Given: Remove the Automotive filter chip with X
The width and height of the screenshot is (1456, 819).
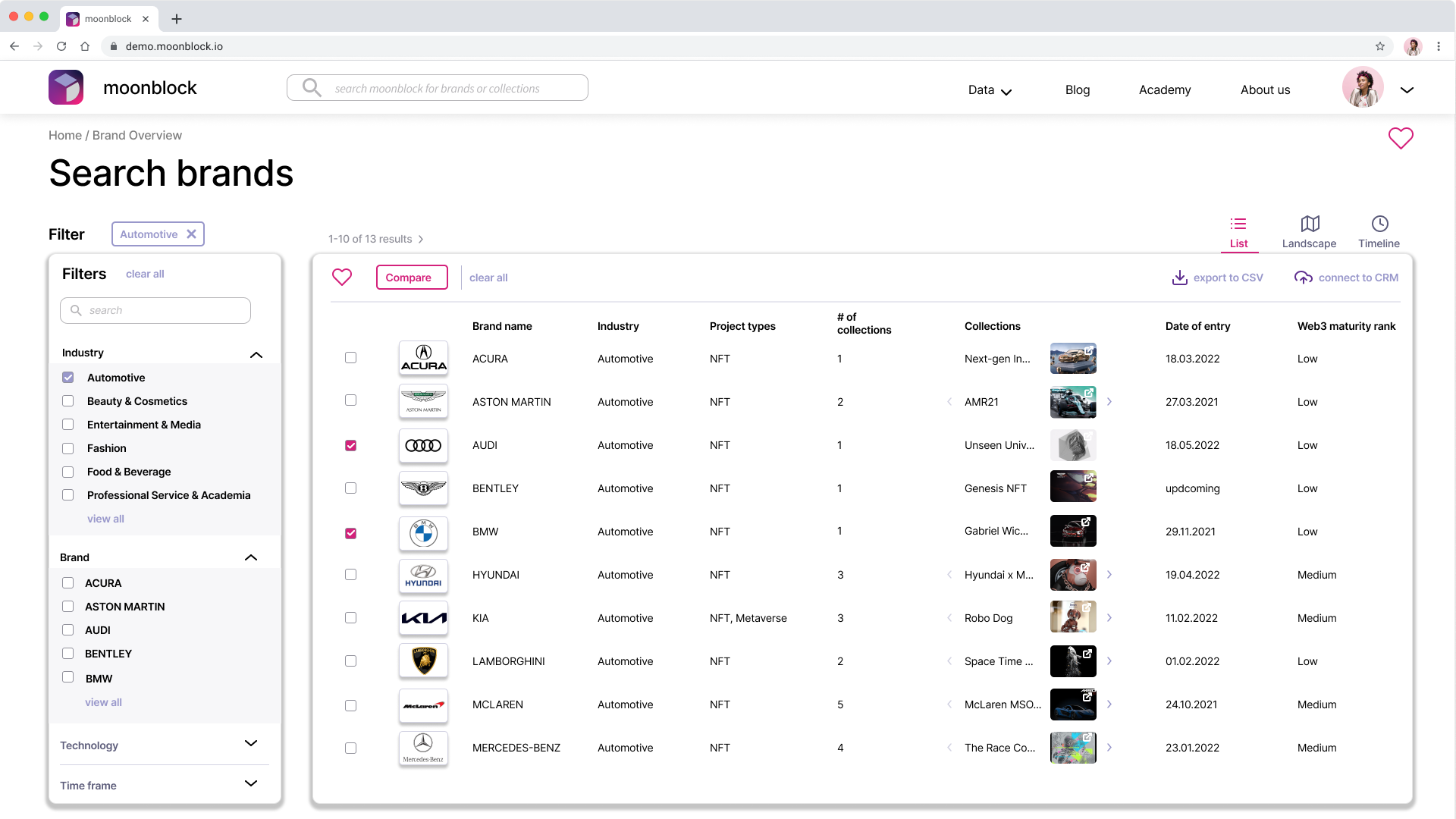Looking at the screenshot, I should click(191, 234).
